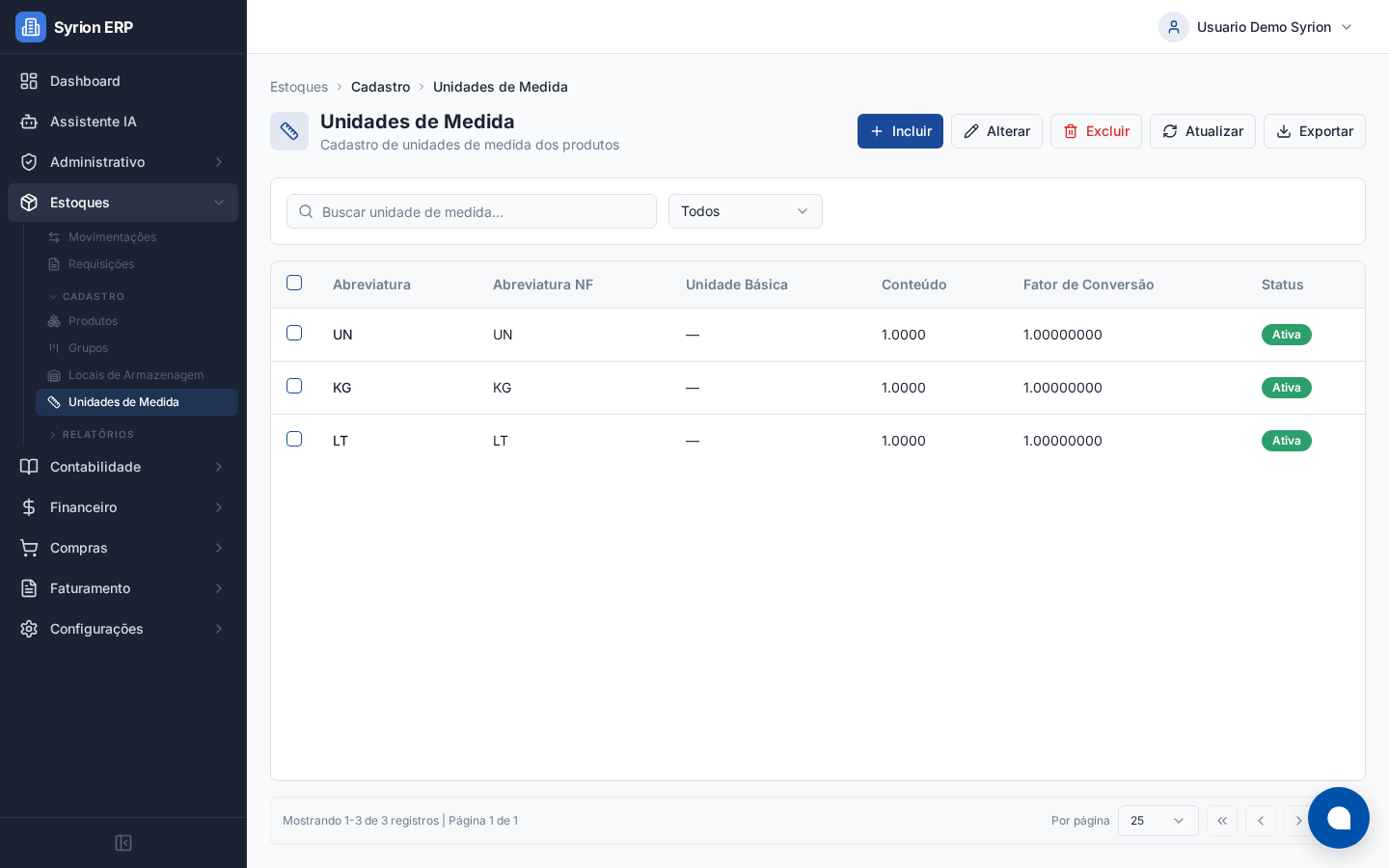This screenshot has width=1389, height=868.
Task: Expand the Financeiro chevron
Action: coord(219,507)
